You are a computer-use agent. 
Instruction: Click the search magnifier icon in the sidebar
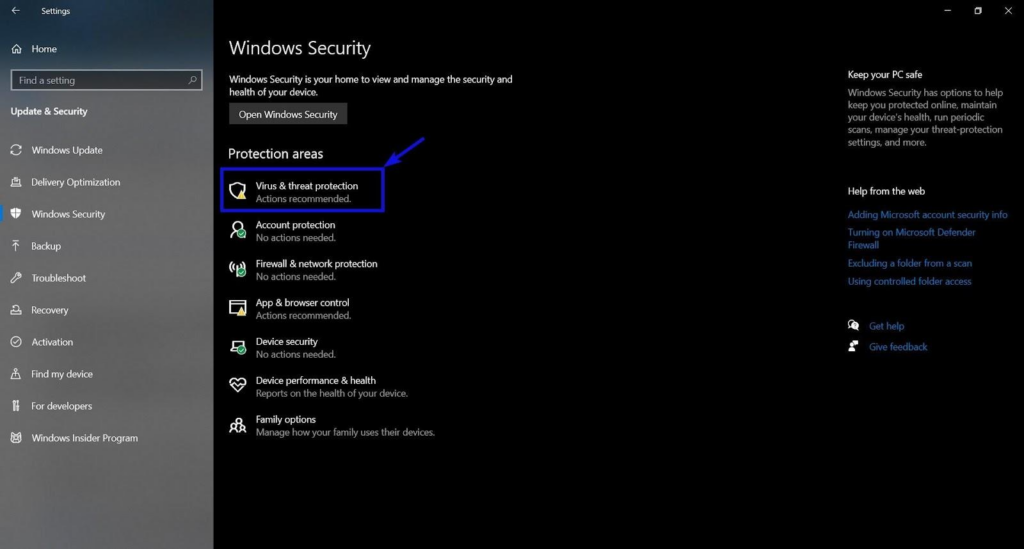point(193,80)
